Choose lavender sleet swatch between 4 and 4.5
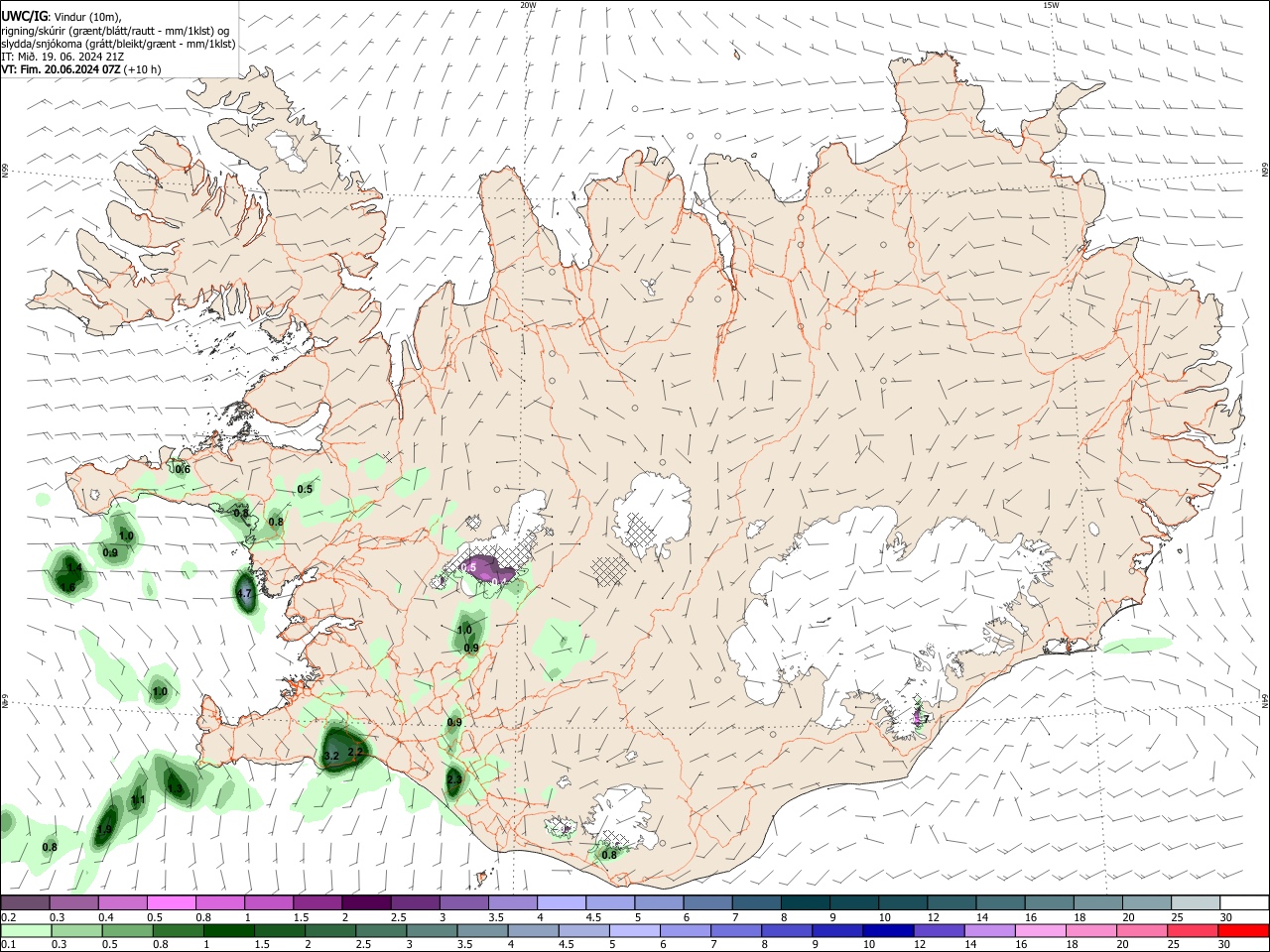Image resolution: width=1270 pixels, height=952 pixels. tap(561, 903)
